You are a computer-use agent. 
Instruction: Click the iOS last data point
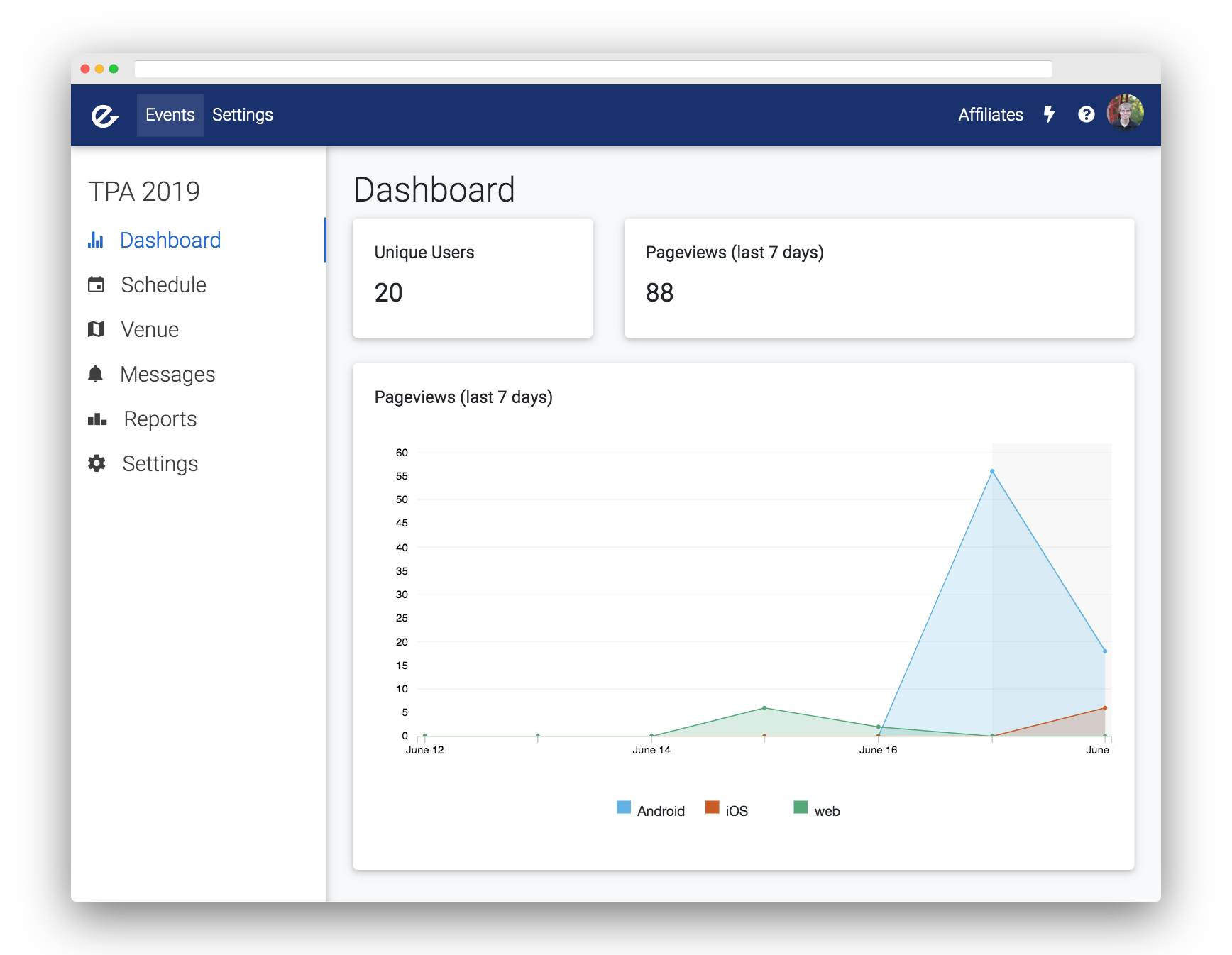[1105, 708]
